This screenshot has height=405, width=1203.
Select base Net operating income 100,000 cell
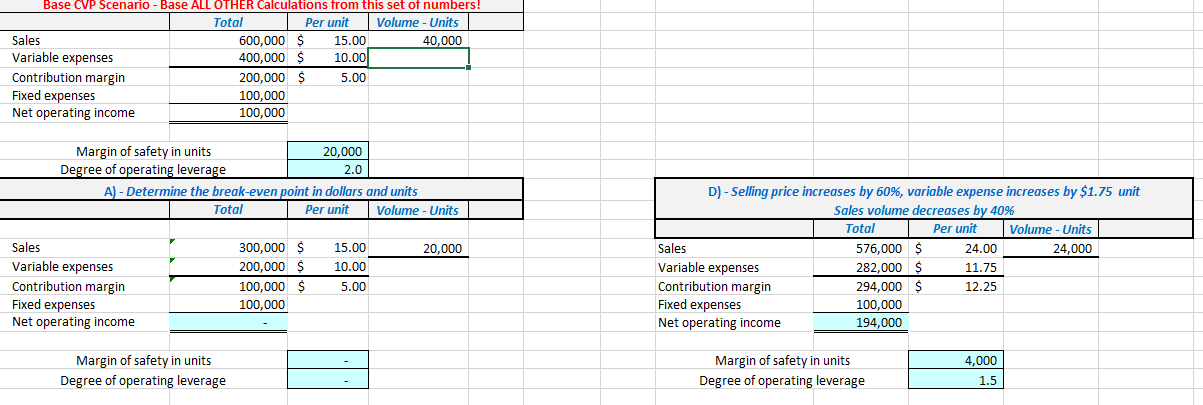(228, 113)
